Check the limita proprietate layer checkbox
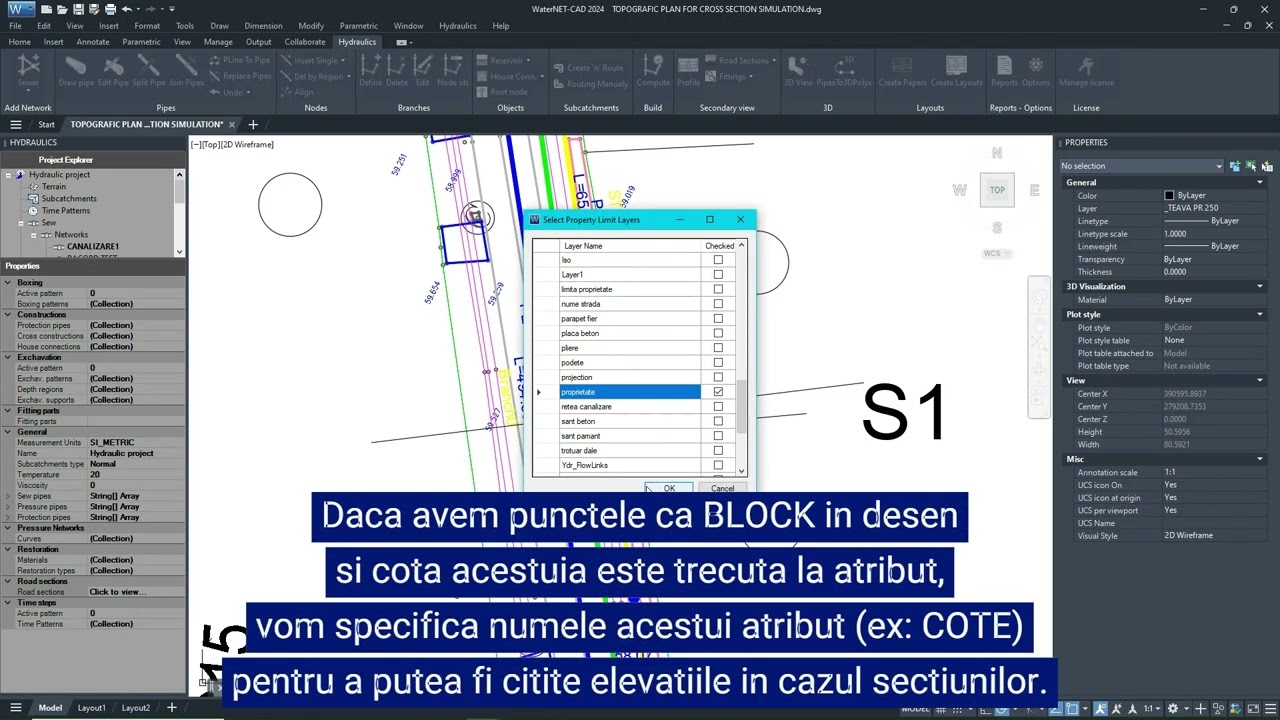This screenshot has width=1280, height=720. pyautogui.click(x=718, y=289)
